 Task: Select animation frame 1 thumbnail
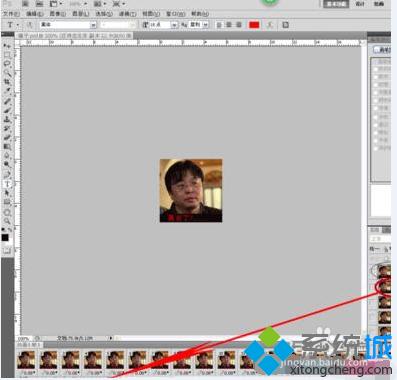pos(26,359)
